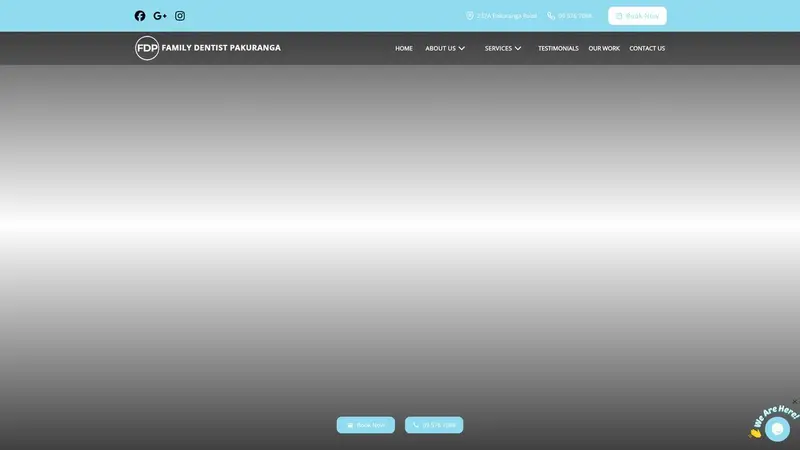Open the Instagram profile icon

[x=180, y=16]
